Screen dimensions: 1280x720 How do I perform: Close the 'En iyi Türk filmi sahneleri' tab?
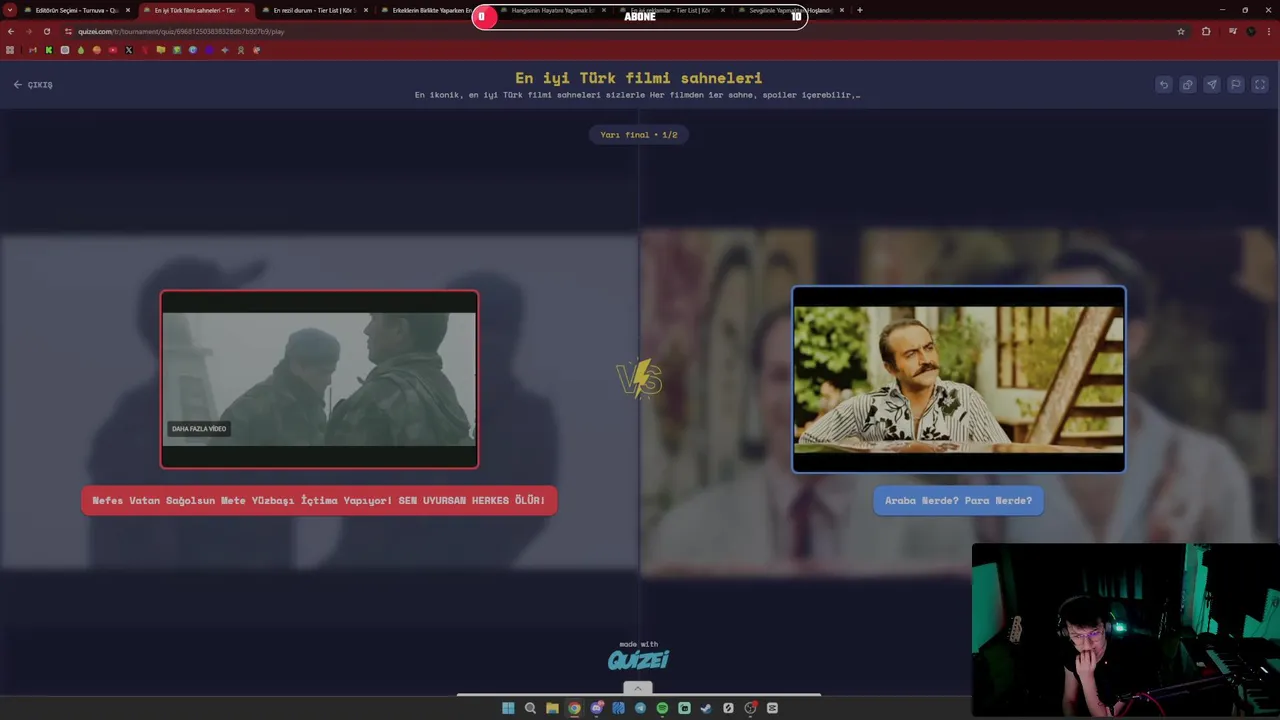(x=247, y=10)
